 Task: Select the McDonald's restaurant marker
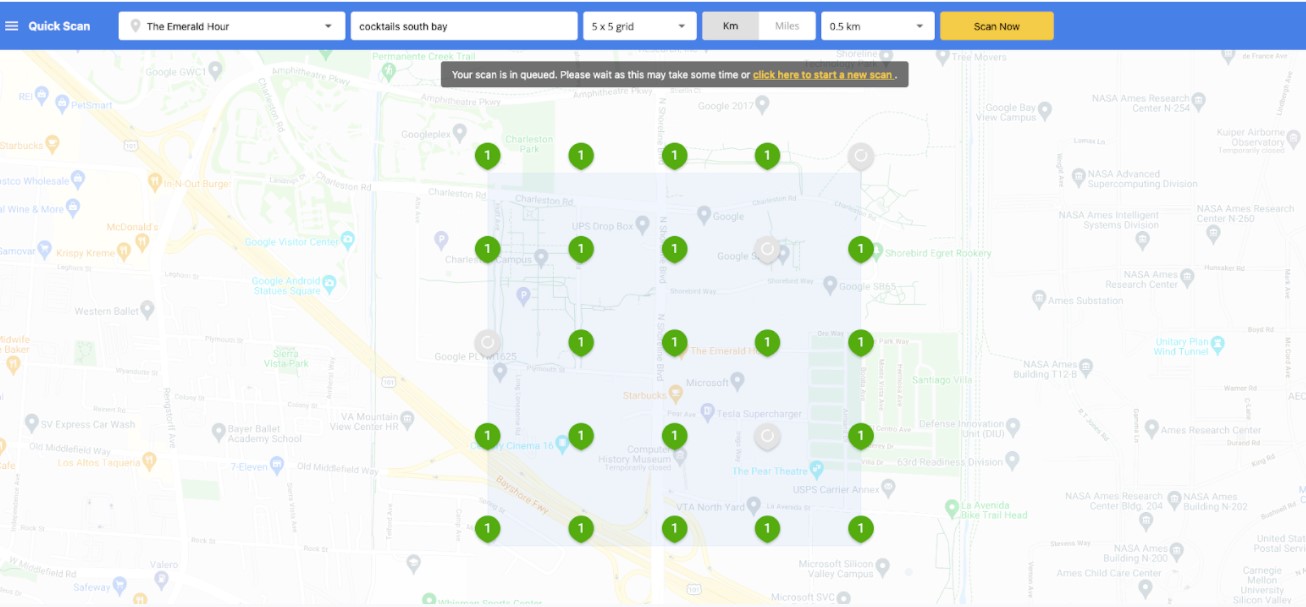tap(143, 241)
